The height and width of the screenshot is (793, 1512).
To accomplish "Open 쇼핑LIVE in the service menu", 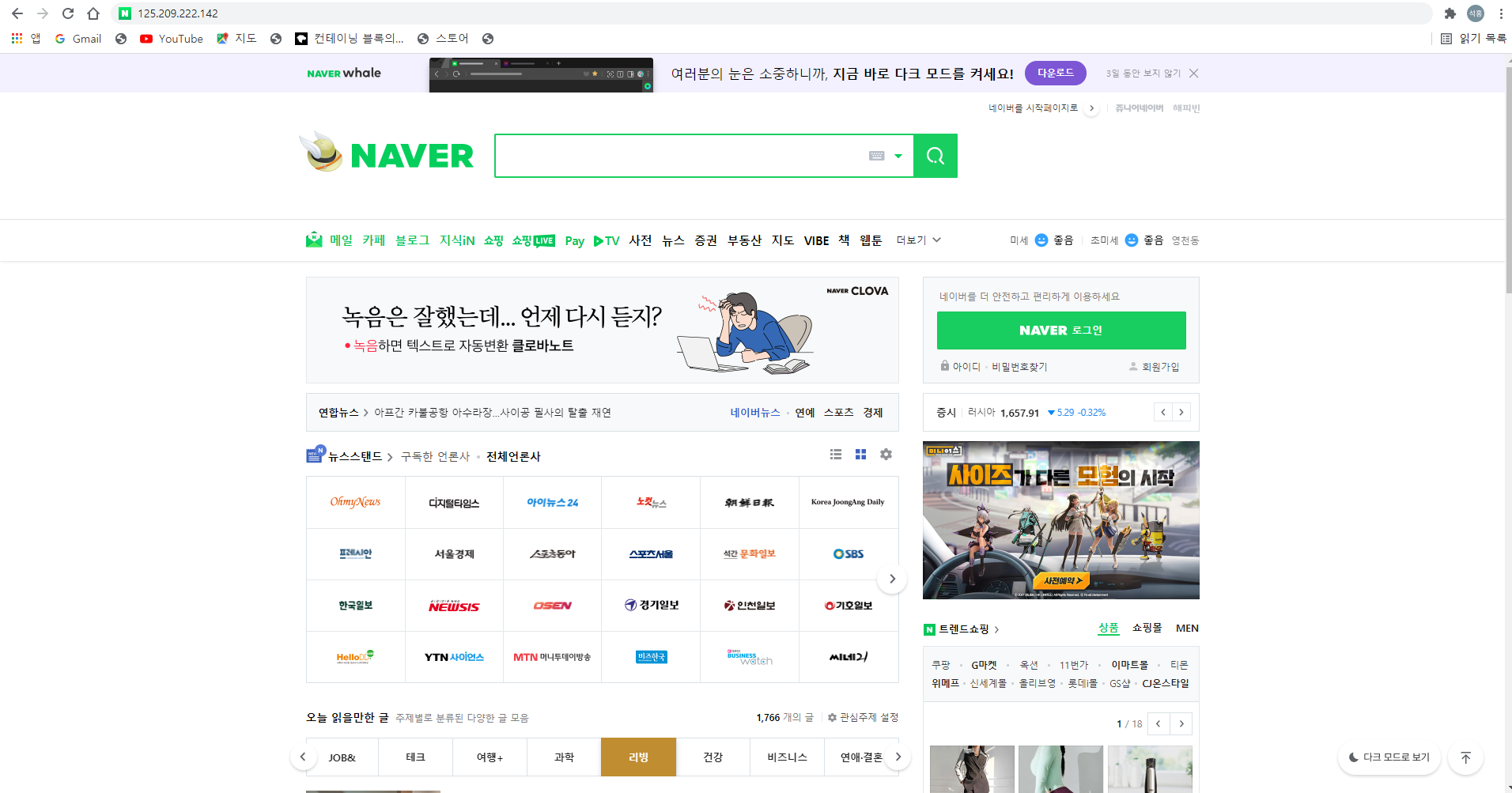I will [533, 240].
